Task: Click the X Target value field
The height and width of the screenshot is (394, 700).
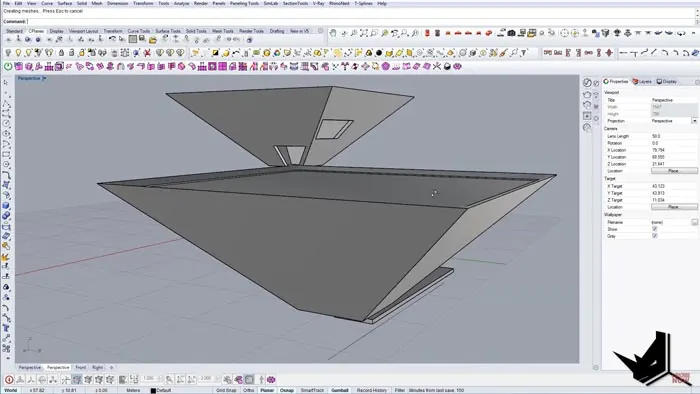Action: click(674, 186)
